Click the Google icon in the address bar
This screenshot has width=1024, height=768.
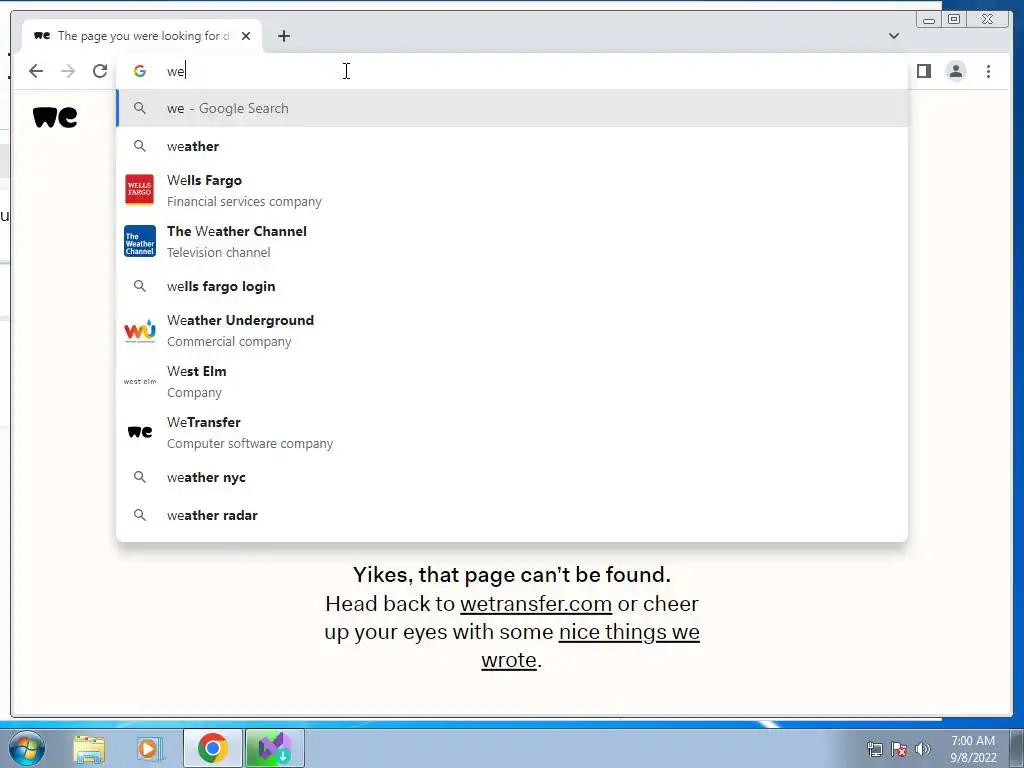point(140,71)
